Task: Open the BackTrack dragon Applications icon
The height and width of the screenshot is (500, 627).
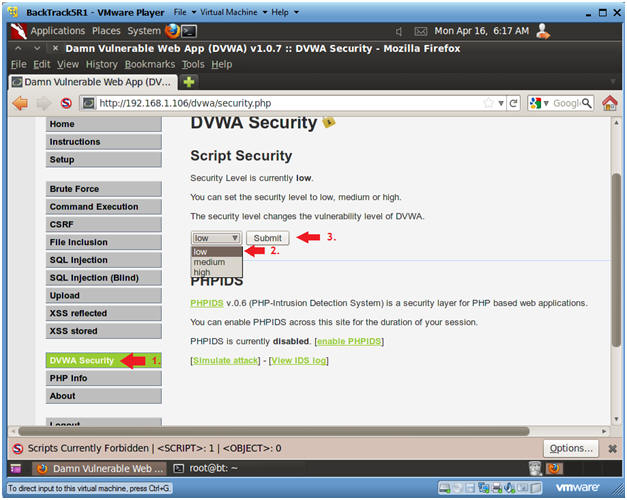Action: click(18, 31)
